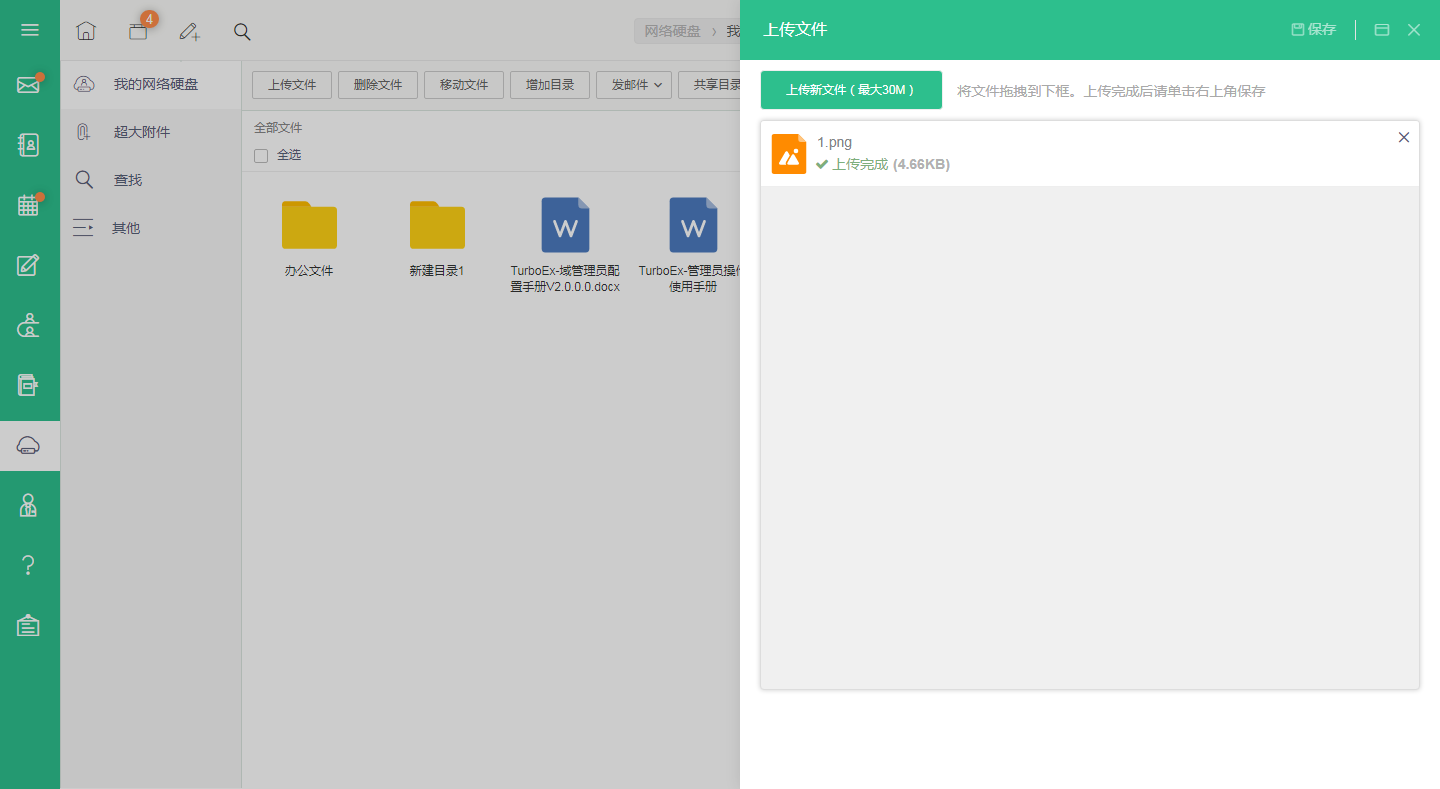Click 网络硬盘 in the breadcrumb
1440x789 pixels.
pyautogui.click(x=673, y=31)
